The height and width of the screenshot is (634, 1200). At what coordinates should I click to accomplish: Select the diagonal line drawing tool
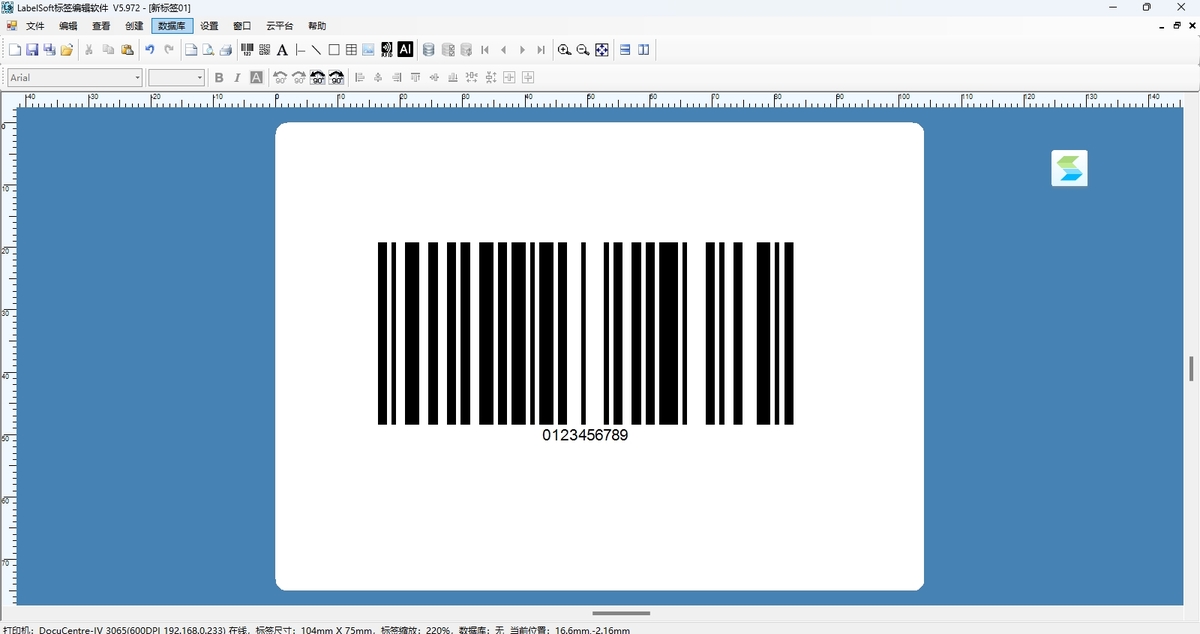[x=316, y=50]
